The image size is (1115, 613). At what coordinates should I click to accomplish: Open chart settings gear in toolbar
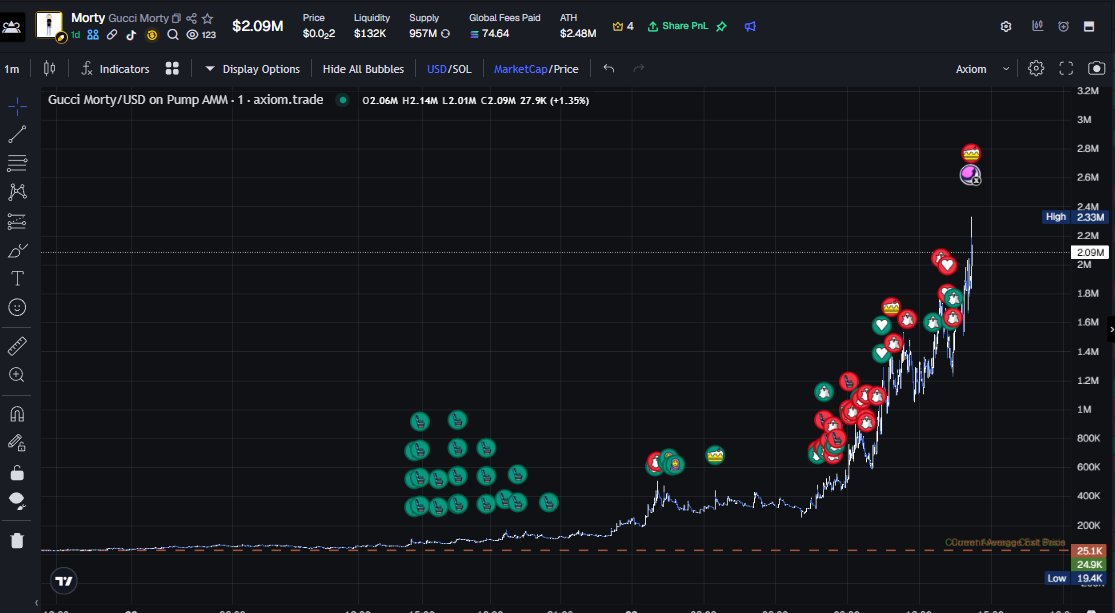coord(1036,68)
